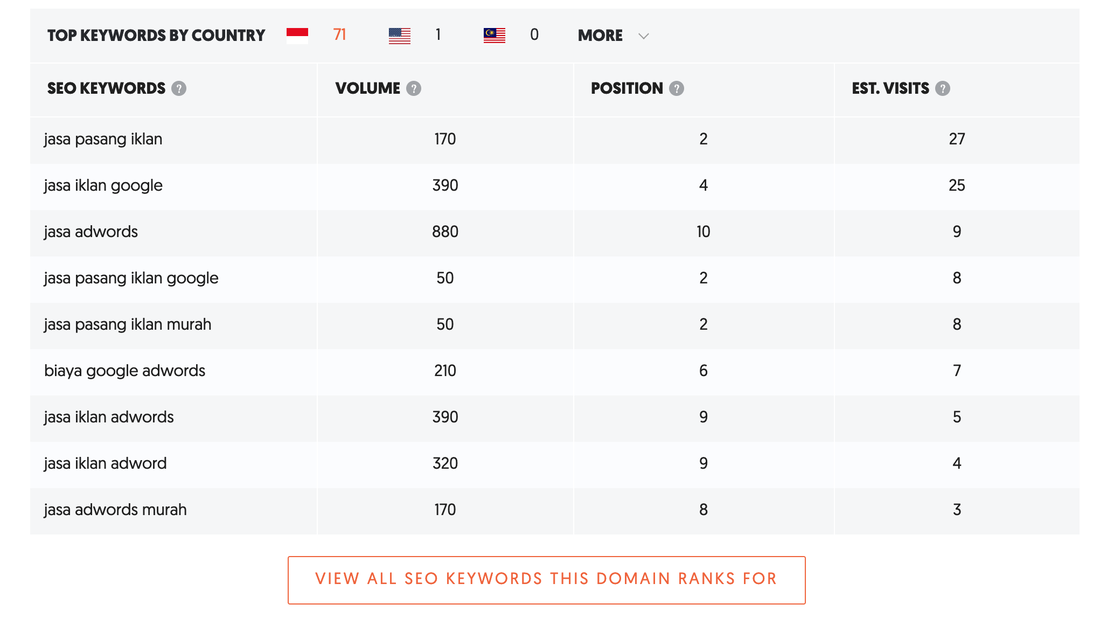Click the chevron arrow next to MORE
Screen dimensions: 1100x625
(x=644, y=36)
